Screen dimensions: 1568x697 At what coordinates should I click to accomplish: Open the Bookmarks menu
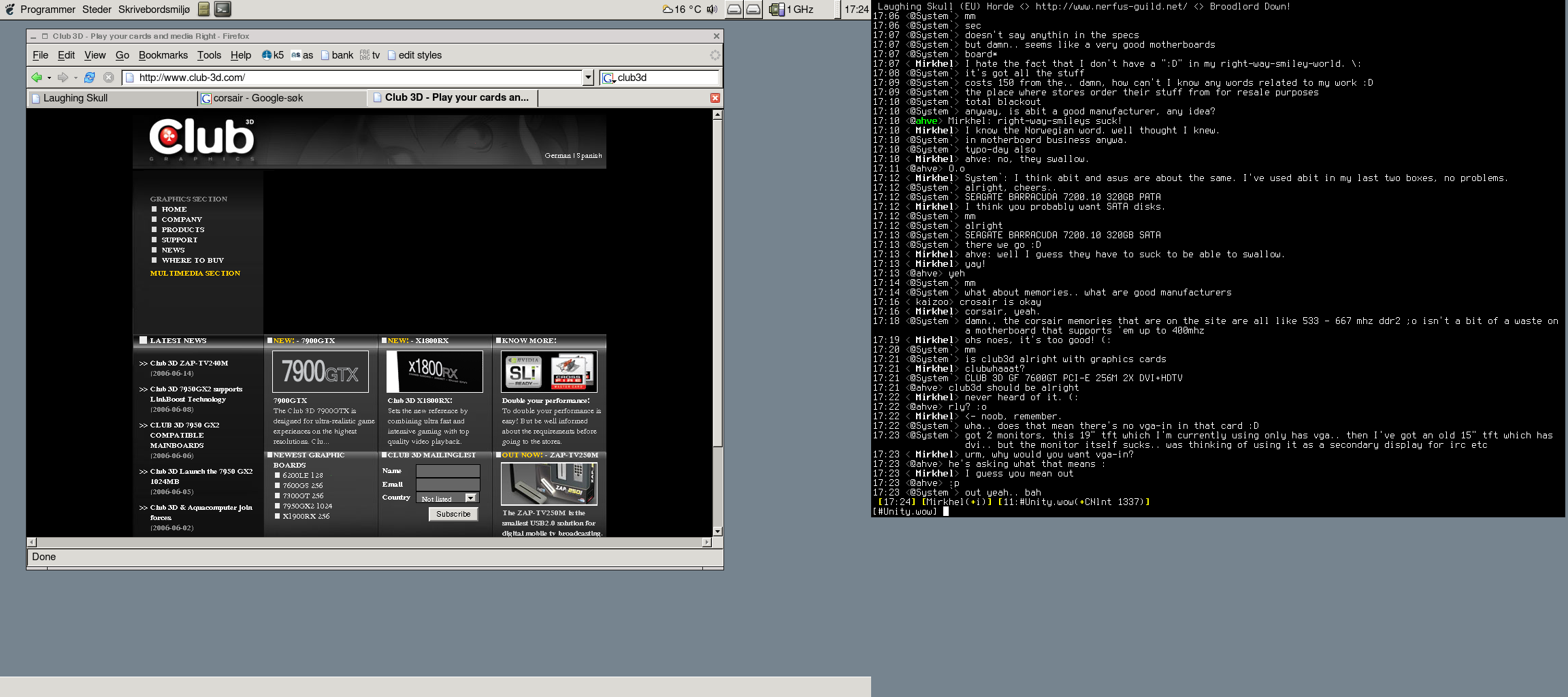click(x=163, y=55)
